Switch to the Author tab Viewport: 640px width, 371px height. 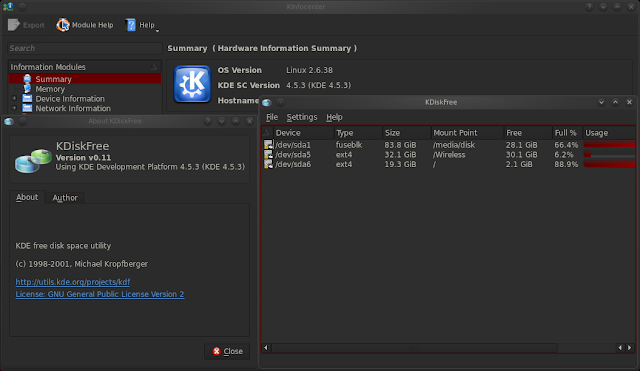click(x=65, y=198)
